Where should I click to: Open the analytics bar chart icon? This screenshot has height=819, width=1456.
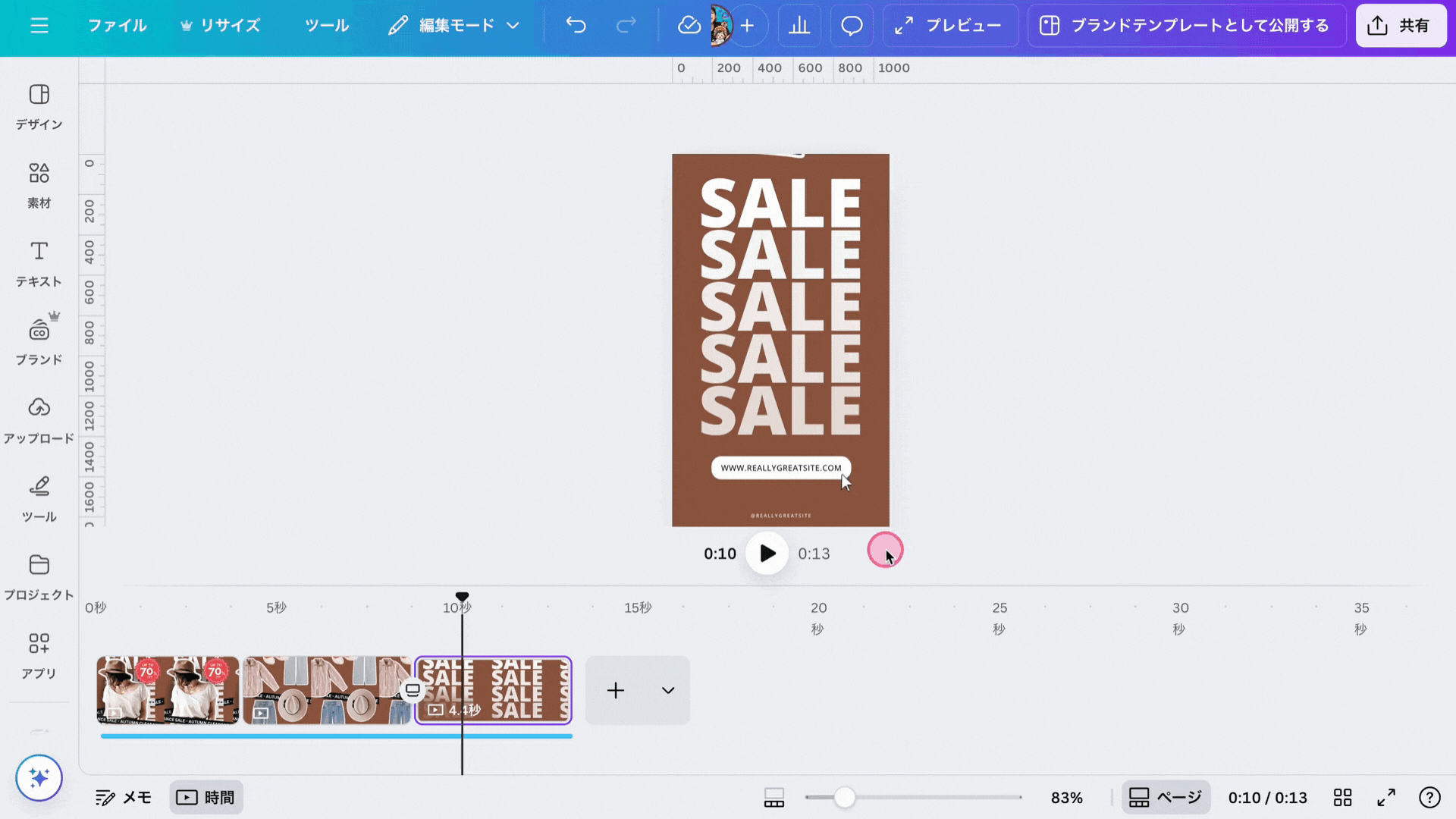(799, 25)
